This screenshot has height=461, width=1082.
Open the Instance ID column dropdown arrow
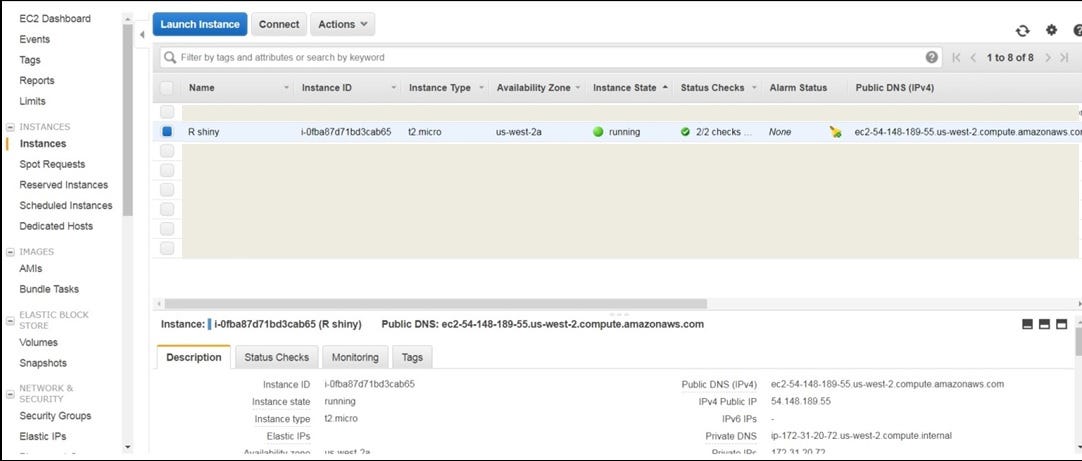point(394,88)
